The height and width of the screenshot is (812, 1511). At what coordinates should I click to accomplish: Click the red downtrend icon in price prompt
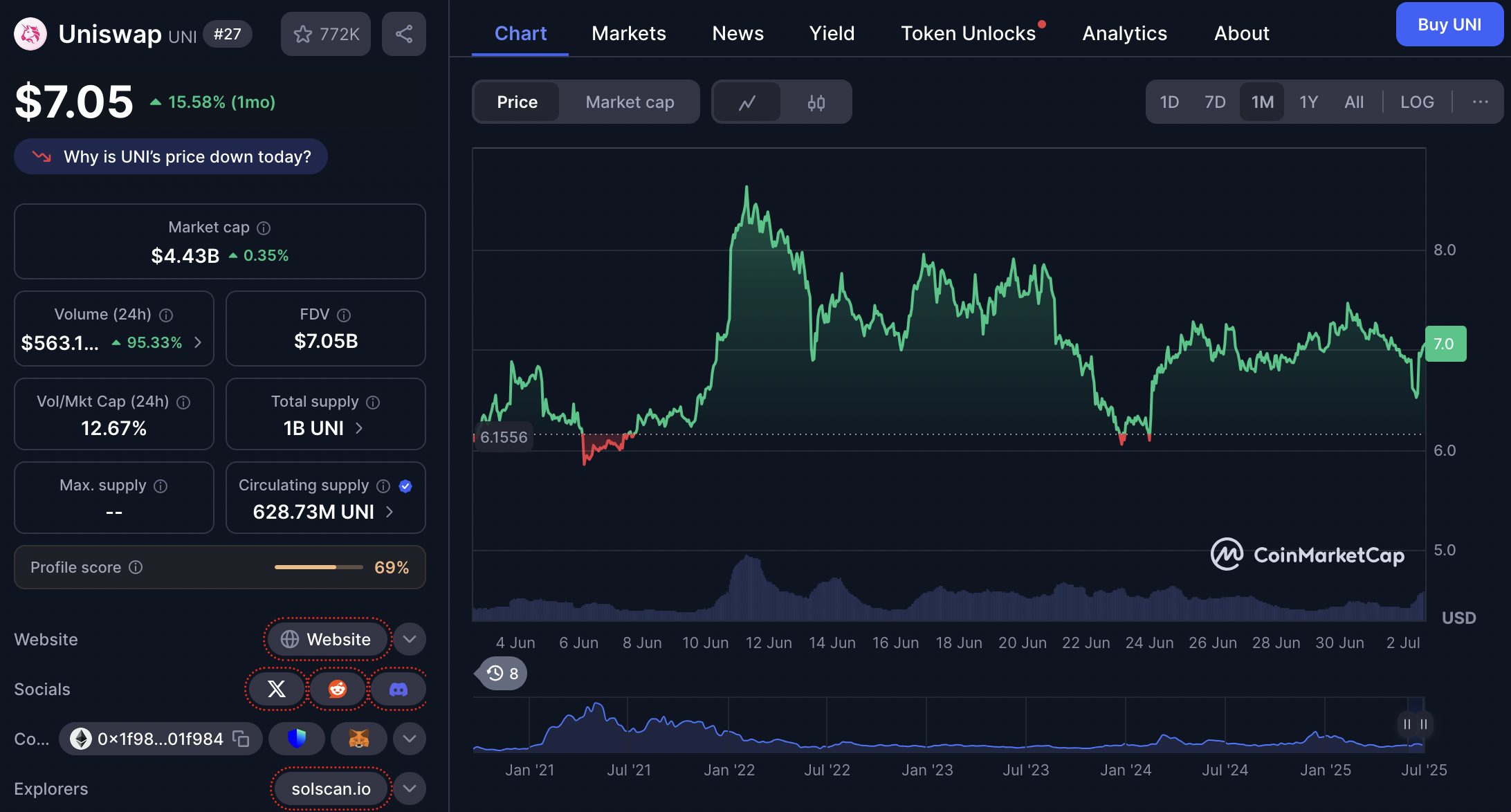42,157
